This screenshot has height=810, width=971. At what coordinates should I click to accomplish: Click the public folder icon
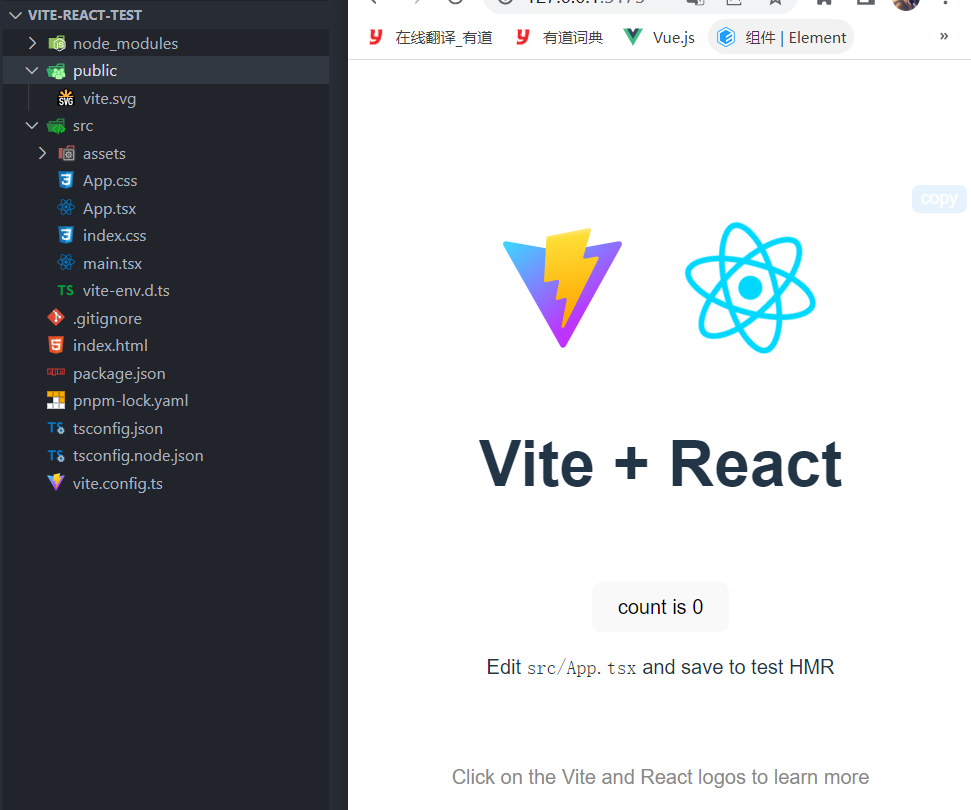tap(56, 71)
